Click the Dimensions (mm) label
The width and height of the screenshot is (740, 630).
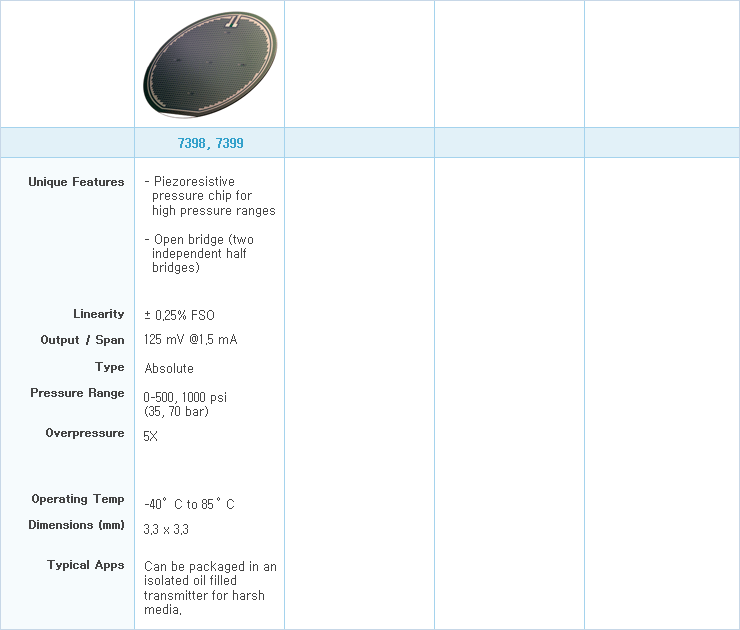[x=76, y=525]
